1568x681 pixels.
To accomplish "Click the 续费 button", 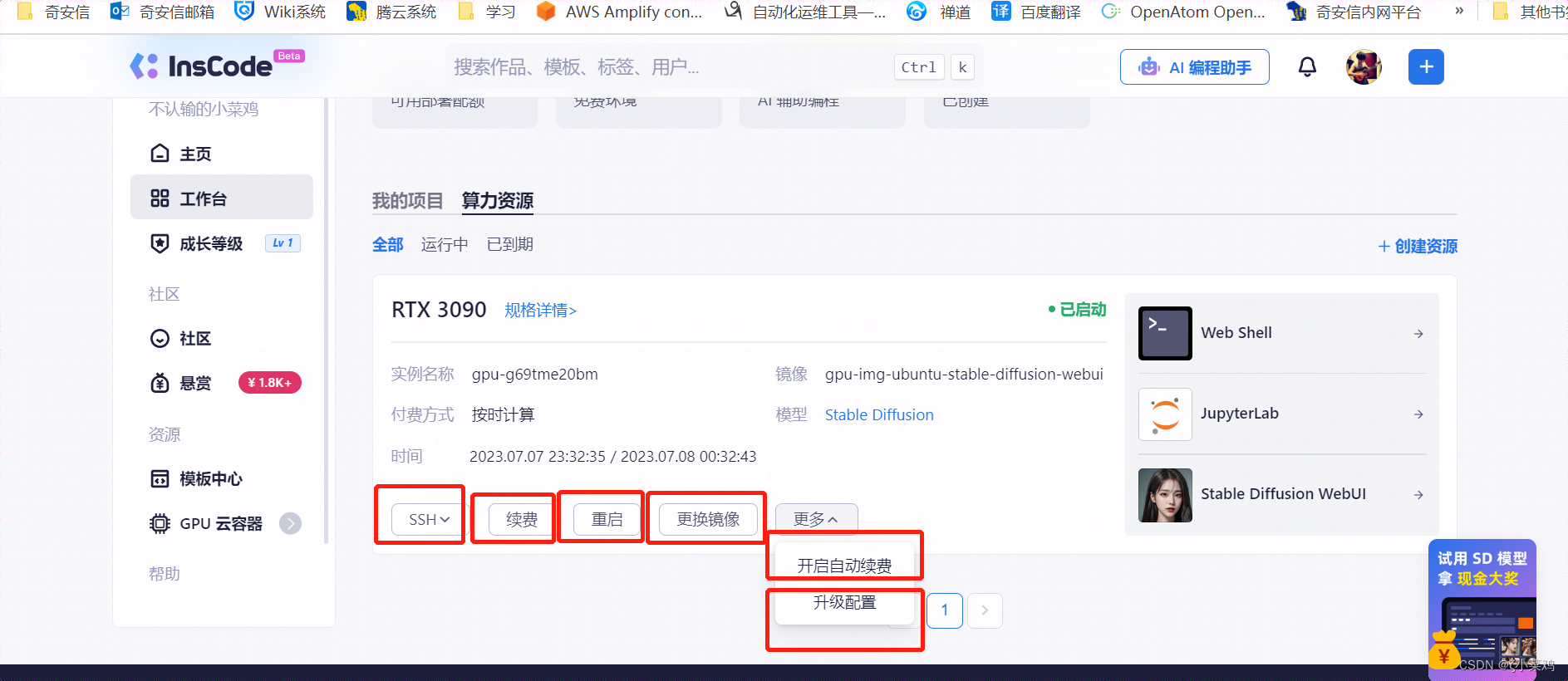I will pyautogui.click(x=521, y=519).
